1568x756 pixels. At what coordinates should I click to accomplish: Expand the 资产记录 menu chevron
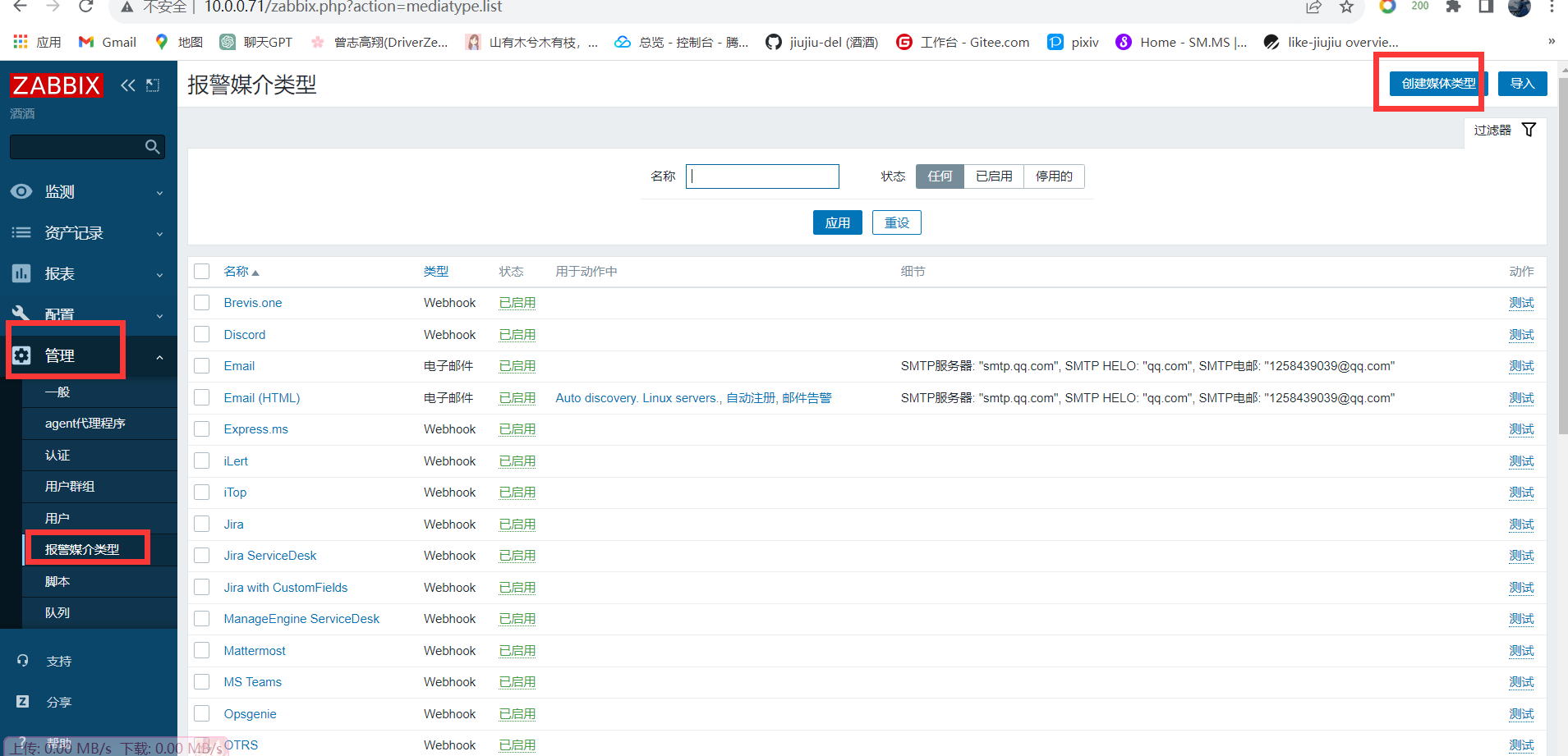tap(159, 234)
